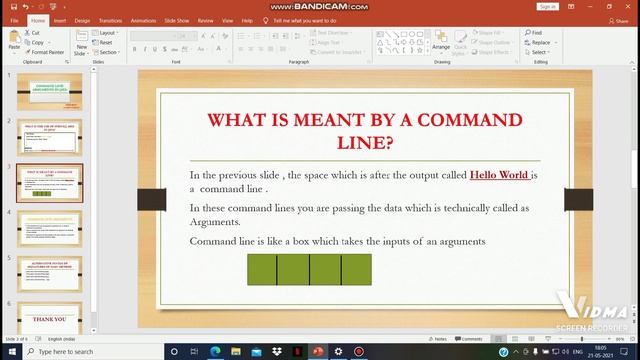
Task: Apply Text Shadow formatting
Action: (164, 49)
